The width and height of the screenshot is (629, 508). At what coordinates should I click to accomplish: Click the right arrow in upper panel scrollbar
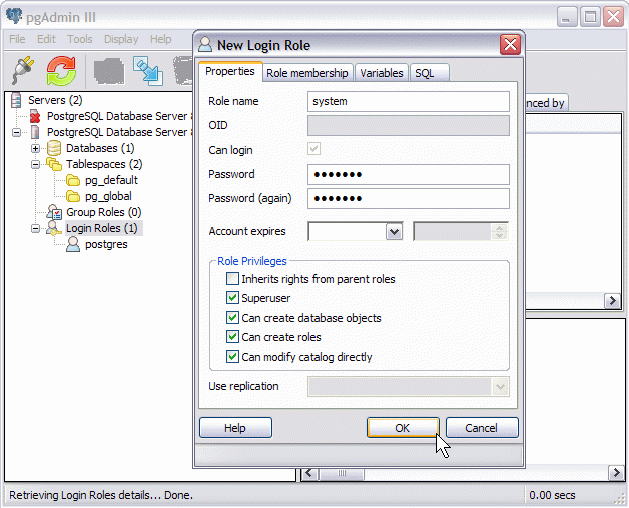(x=613, y=301)
